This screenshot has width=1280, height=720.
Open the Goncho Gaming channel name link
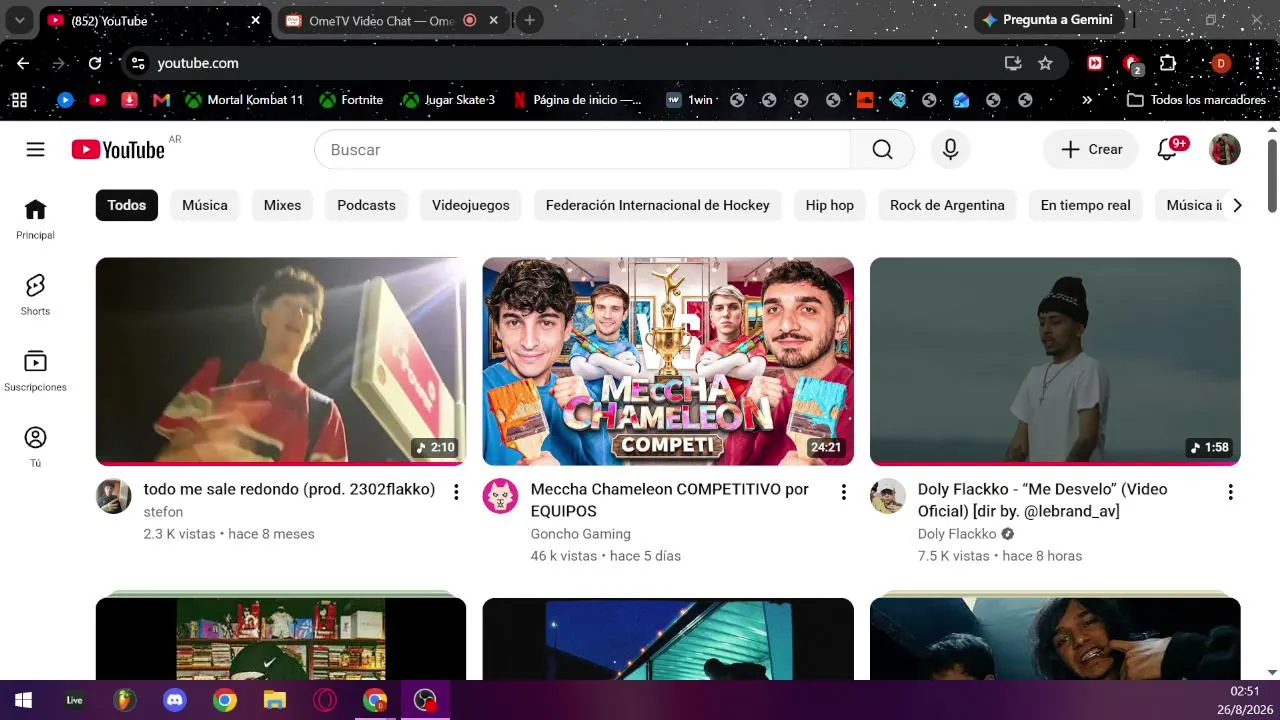(580, 534)
